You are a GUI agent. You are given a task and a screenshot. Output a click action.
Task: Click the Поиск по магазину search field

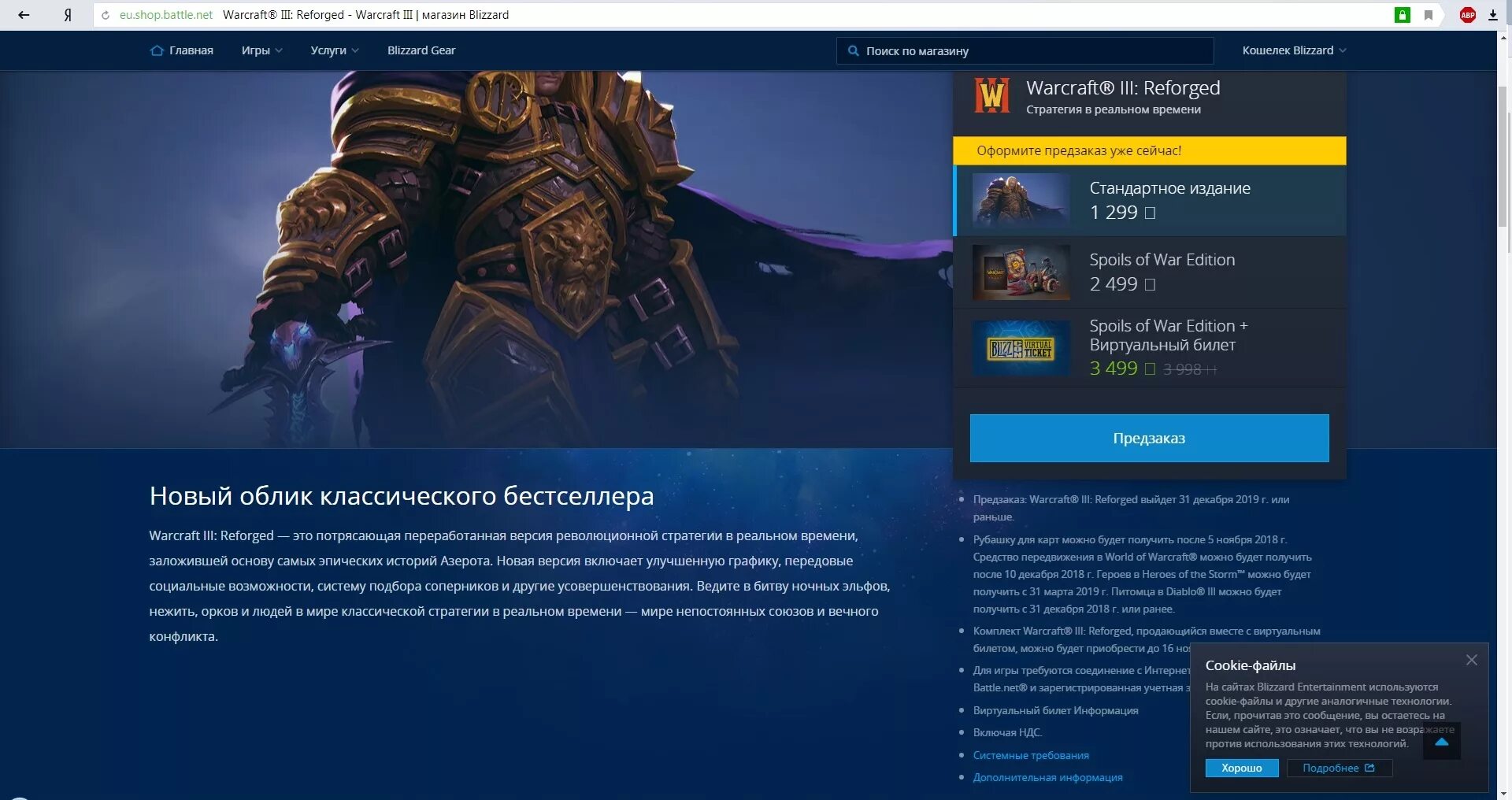1025,51
